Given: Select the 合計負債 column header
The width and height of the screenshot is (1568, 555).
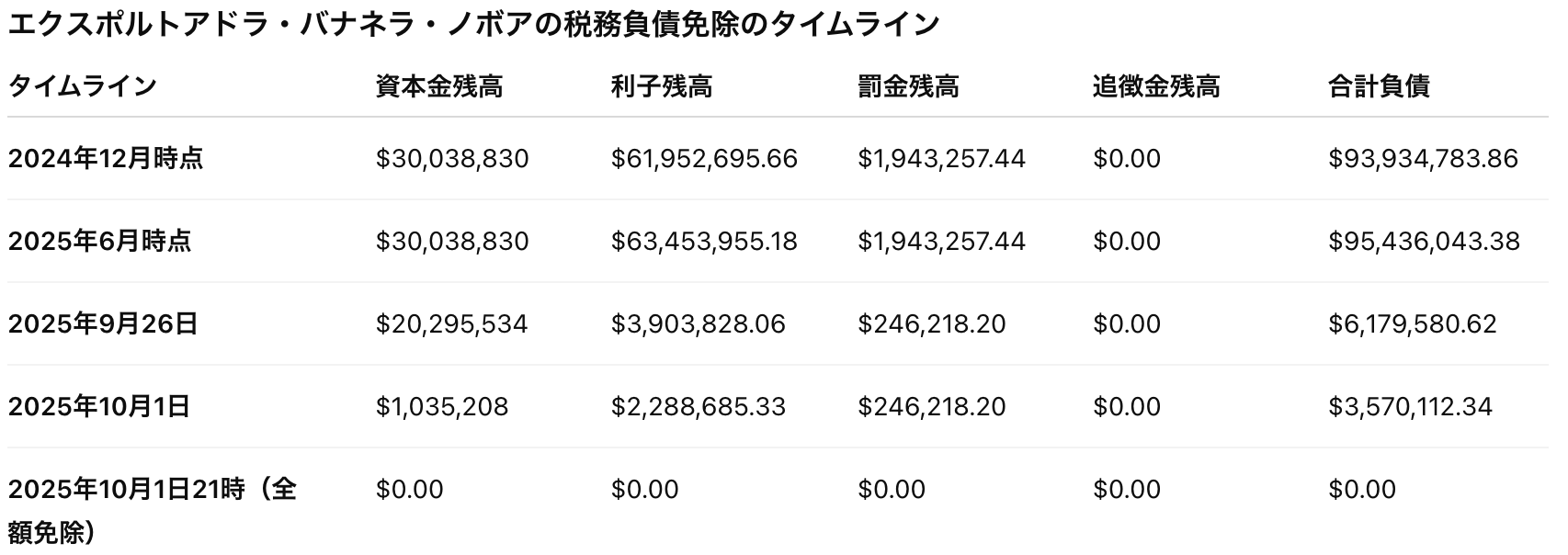Looking at the screenshot, I should pos(1379,86).
